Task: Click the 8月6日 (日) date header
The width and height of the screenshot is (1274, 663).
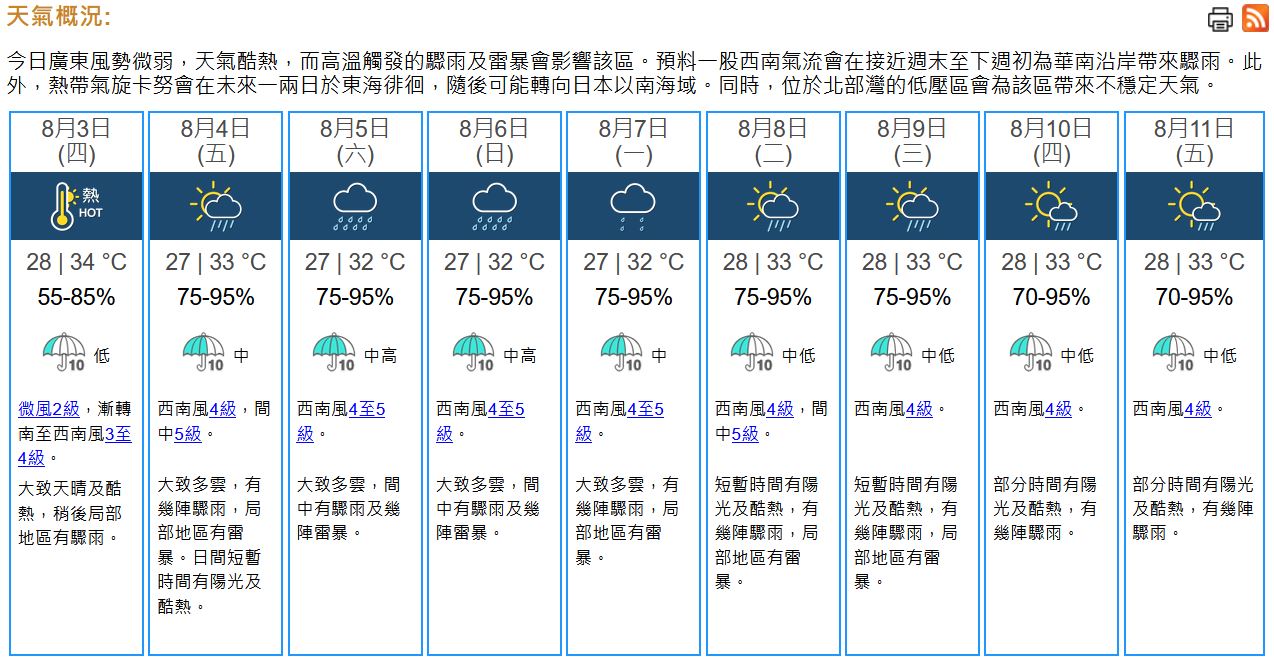Action: coord(494,141)
